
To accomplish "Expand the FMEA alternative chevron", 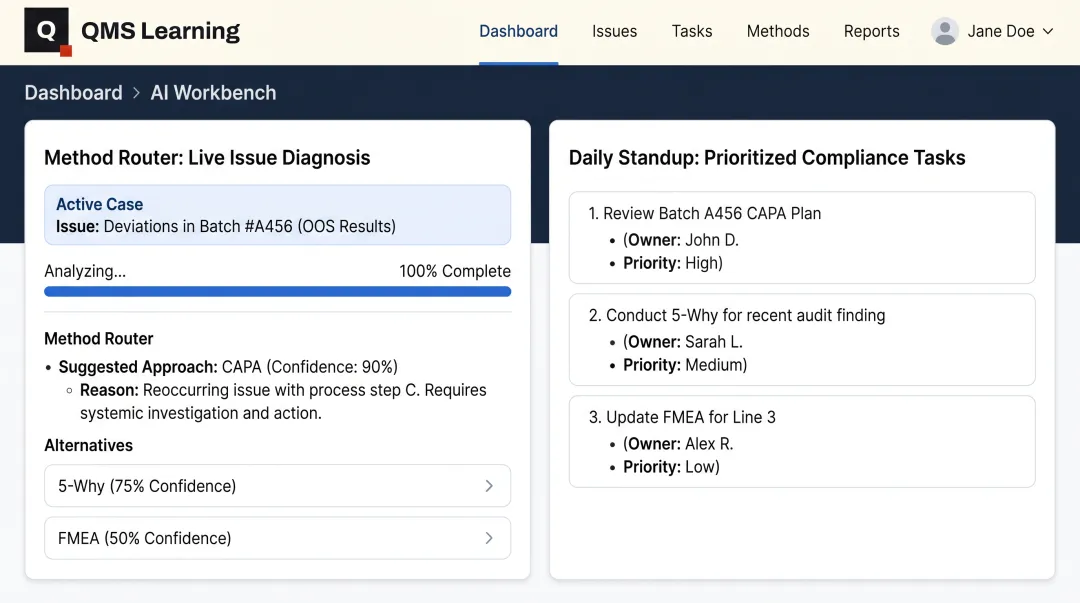I will pos(488,538).
